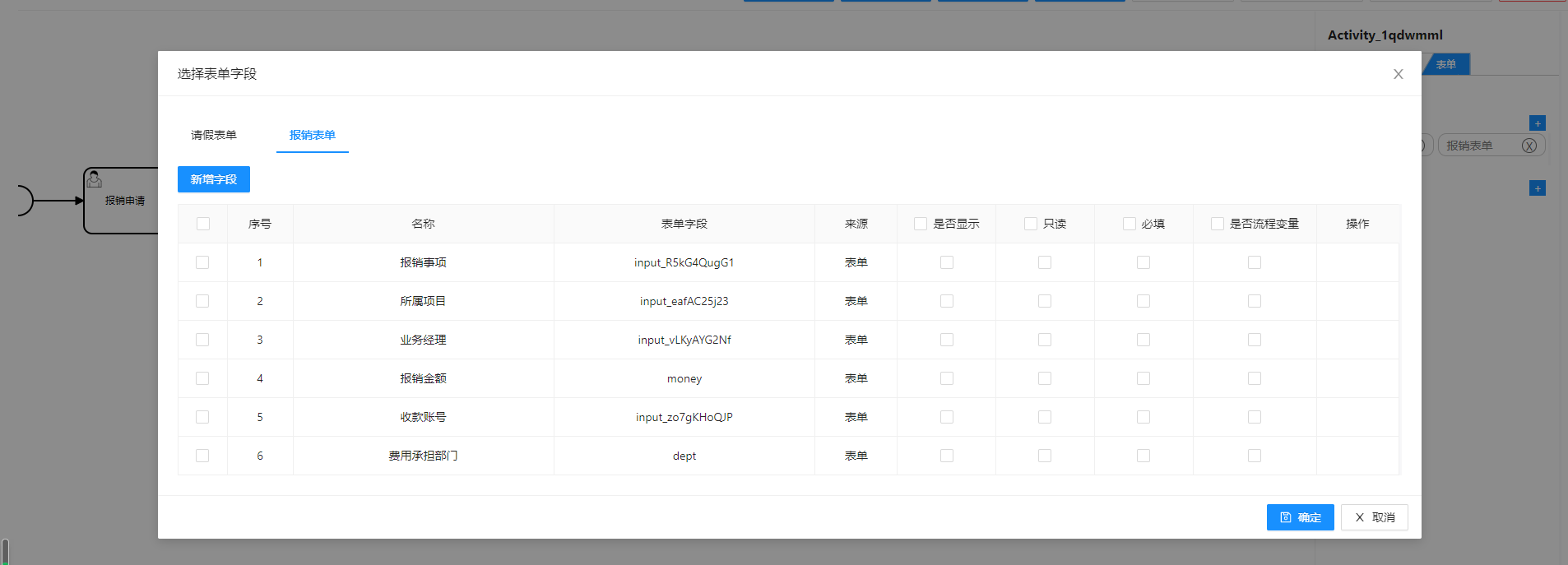
Task: Enable 是否流程变量 for 业务经理 row
Action: click(x=1255, y=340)
